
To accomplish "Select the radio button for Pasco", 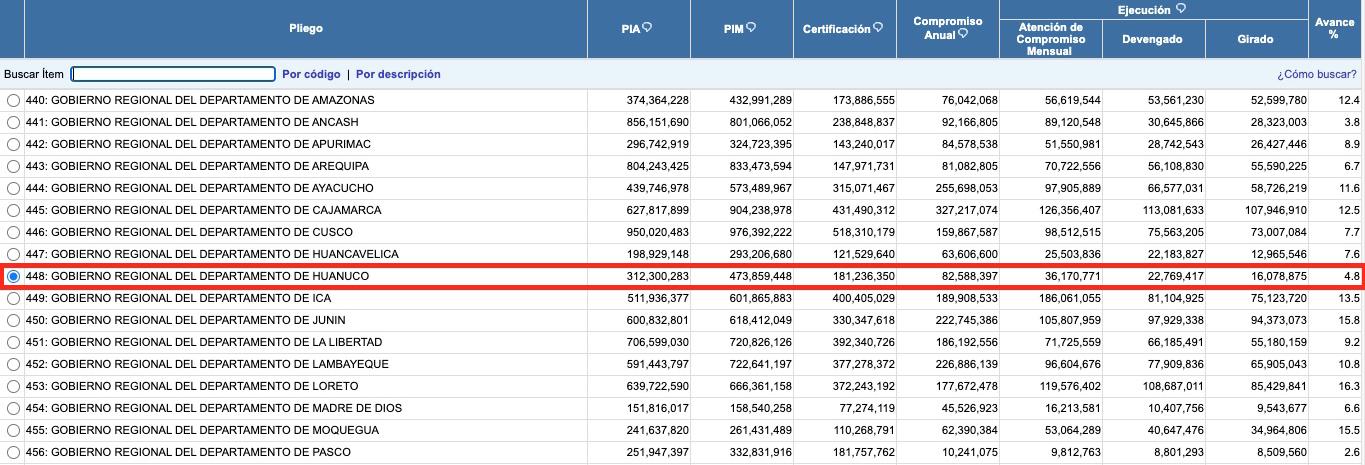I will [13, 452].
